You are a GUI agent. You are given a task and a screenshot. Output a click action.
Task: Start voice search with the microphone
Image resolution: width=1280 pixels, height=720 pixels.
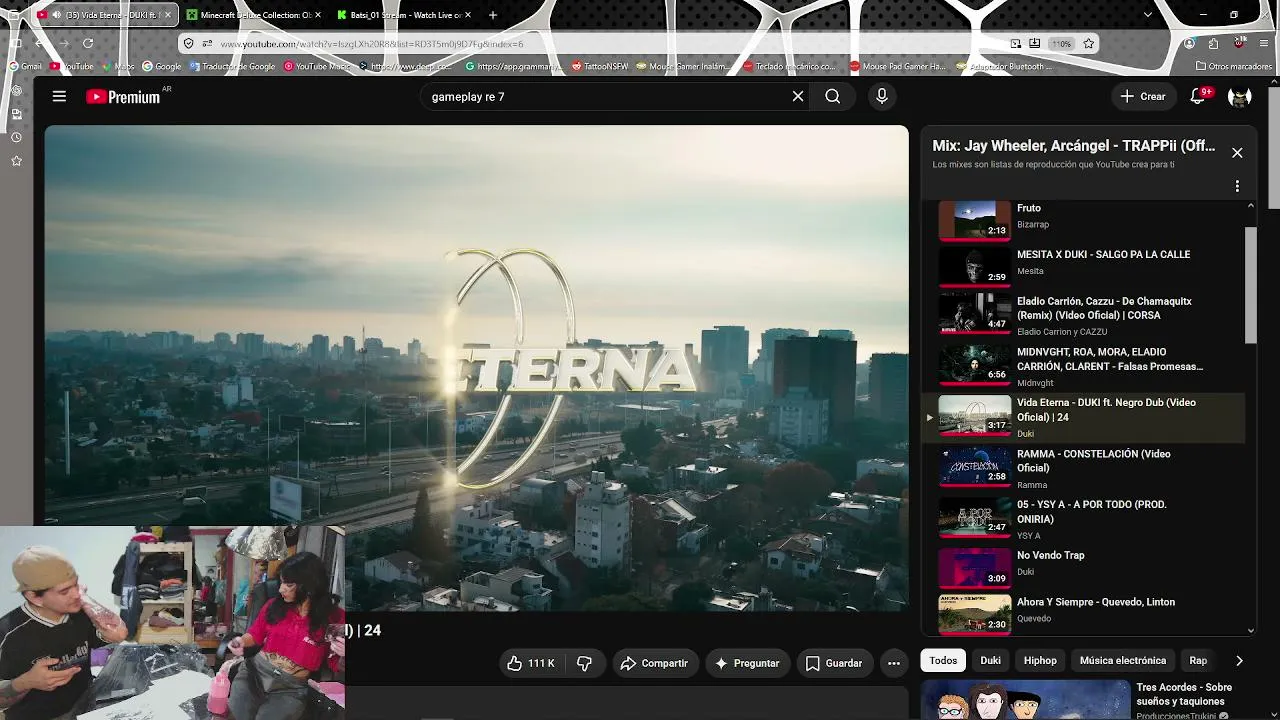pos(882,96)
